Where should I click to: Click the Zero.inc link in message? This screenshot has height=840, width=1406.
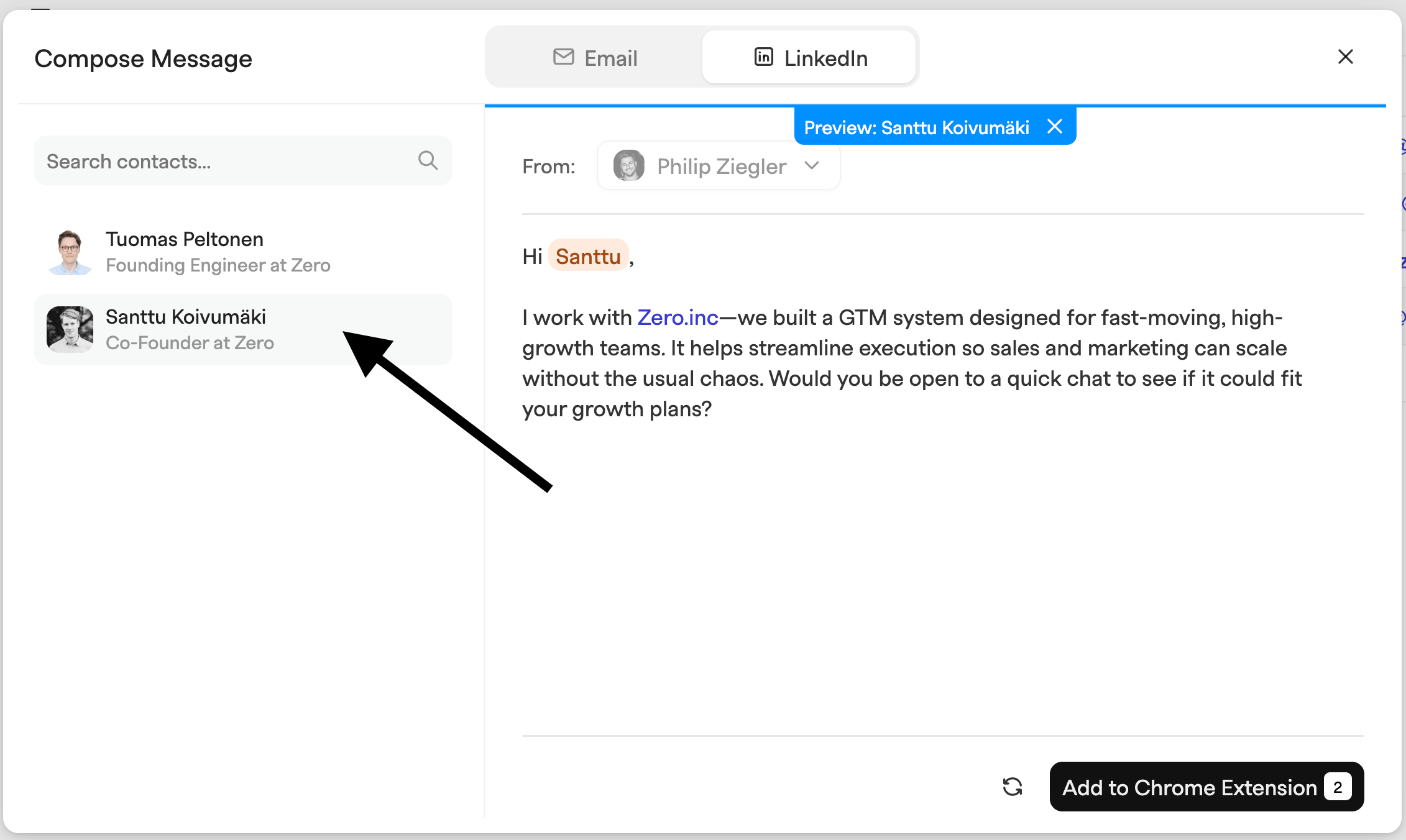pos(678,317)
